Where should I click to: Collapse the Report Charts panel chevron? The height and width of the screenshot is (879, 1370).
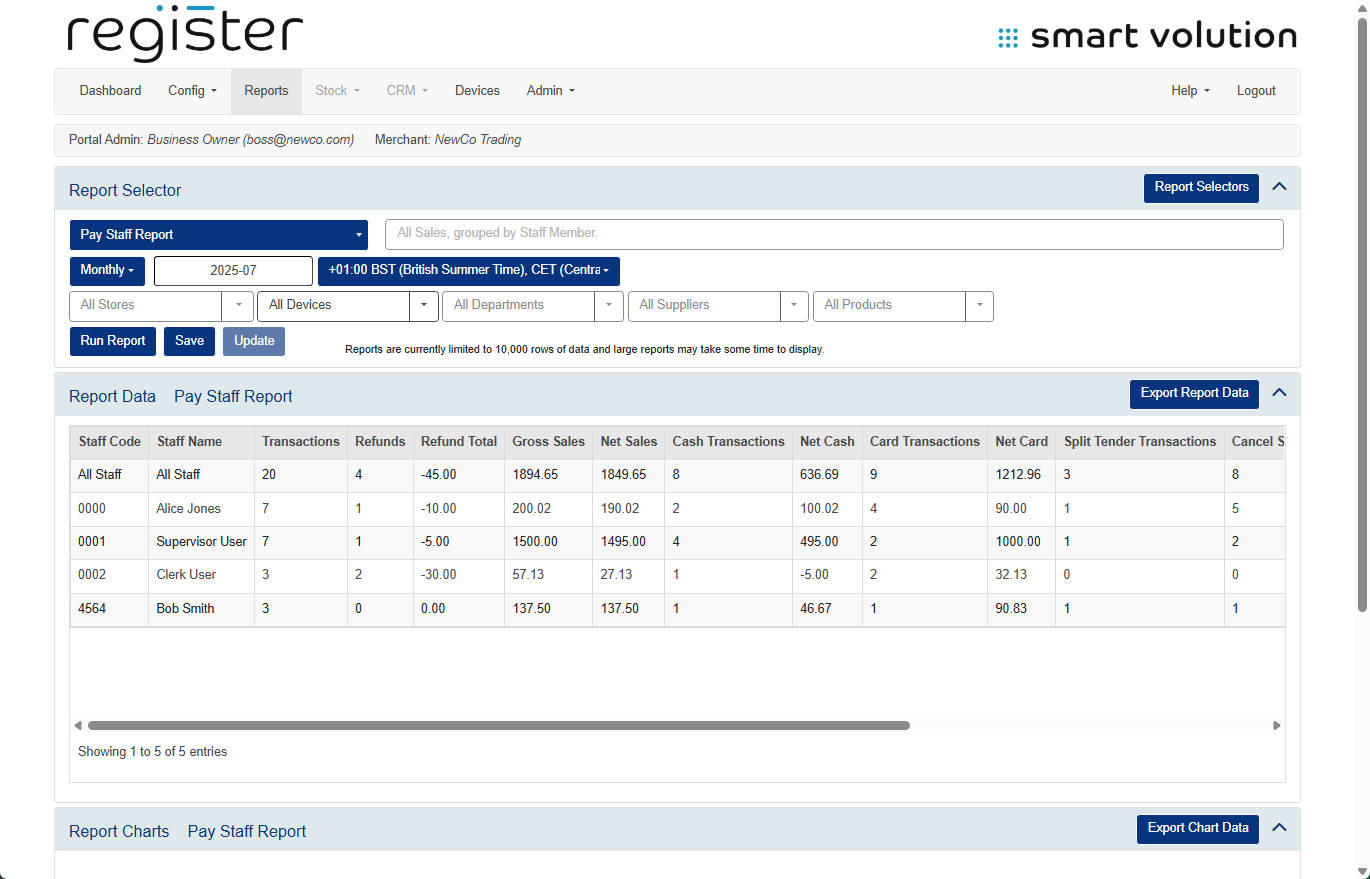point(1279,828)
